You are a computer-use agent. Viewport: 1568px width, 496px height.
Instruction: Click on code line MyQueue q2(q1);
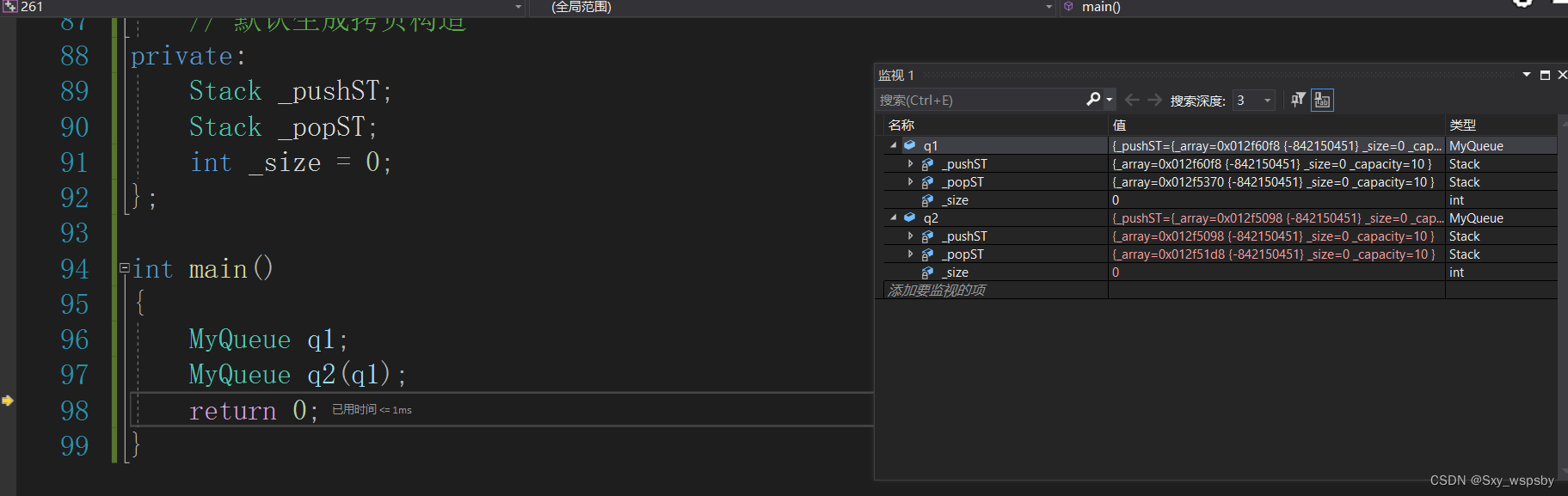pos(298,375)
